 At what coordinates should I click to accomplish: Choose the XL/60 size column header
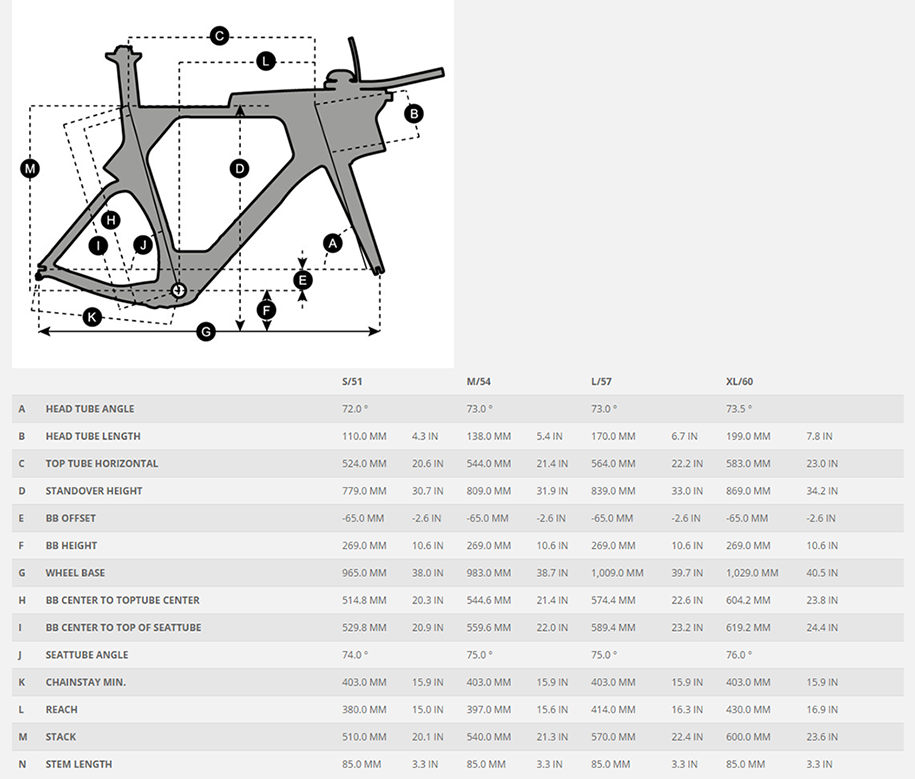pyautogui.click(x=739, y=382)
